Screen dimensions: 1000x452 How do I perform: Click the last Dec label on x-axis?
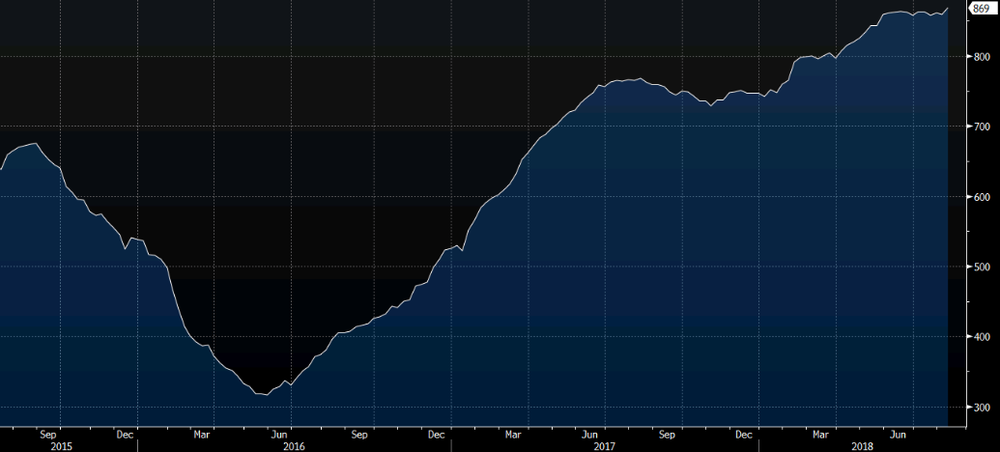point(744,434)
